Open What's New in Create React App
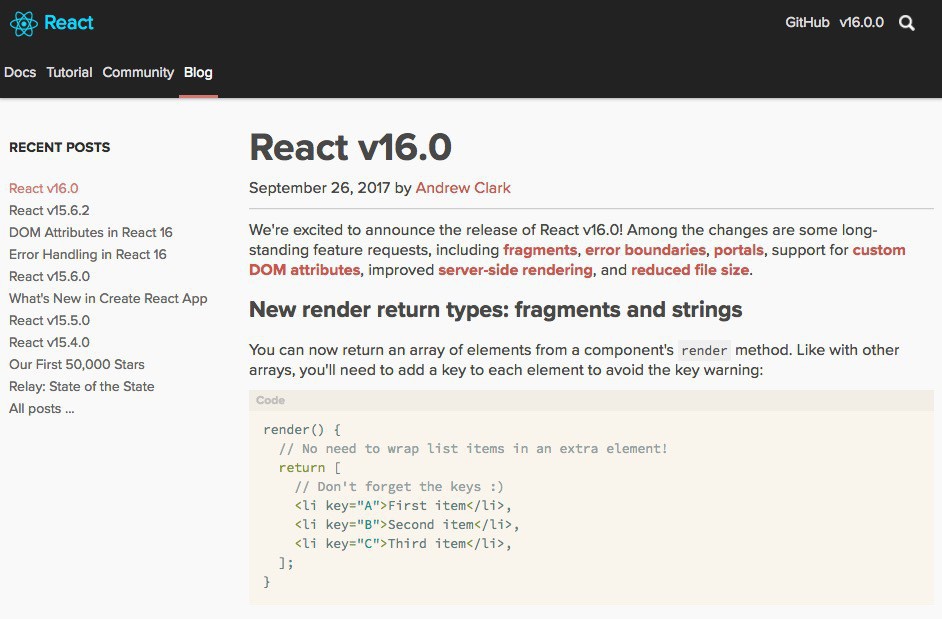This screenshot has width=942, height=619. pos(108,298)
